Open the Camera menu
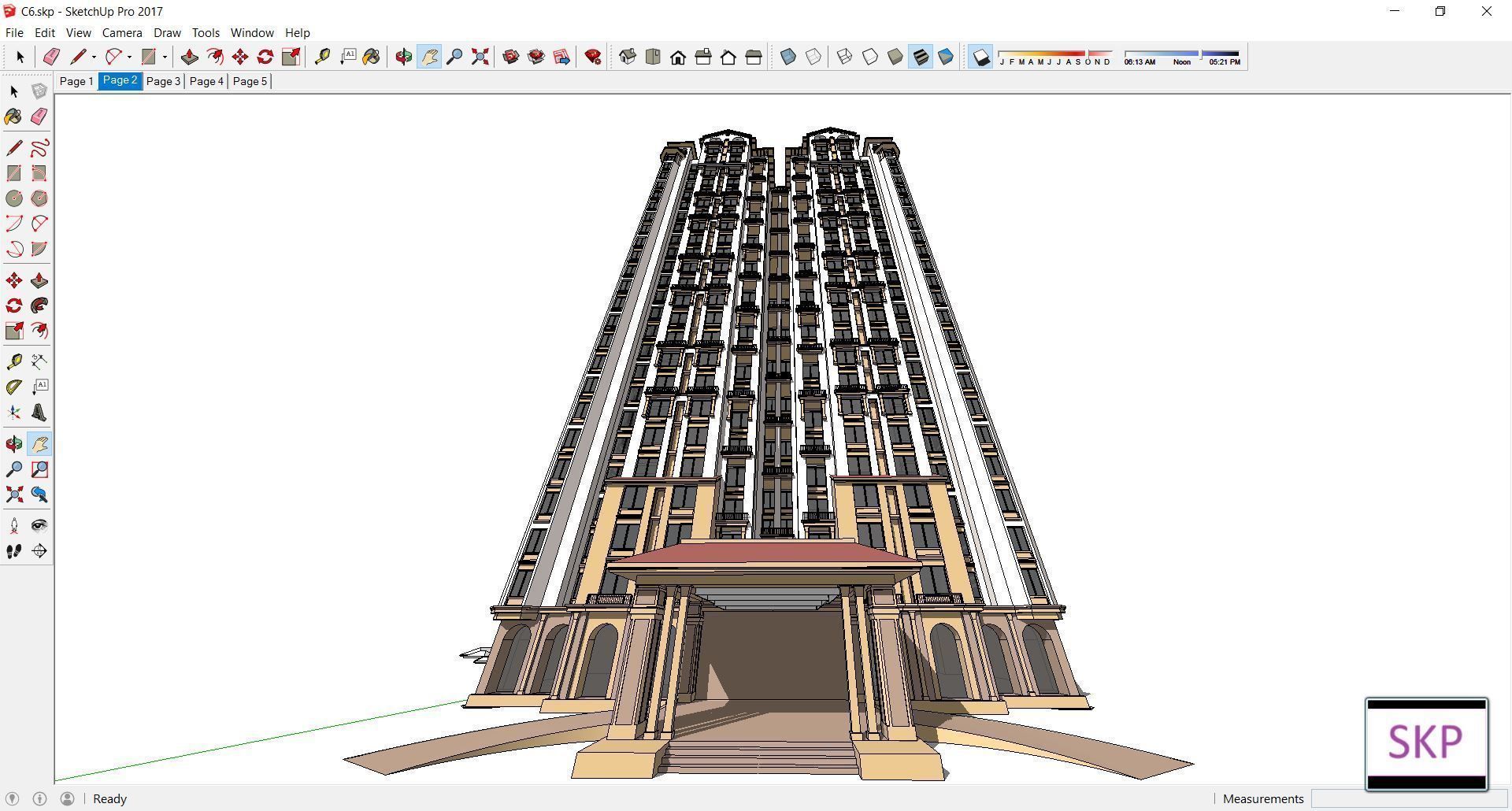1512x811 pixels. [122, 32]
